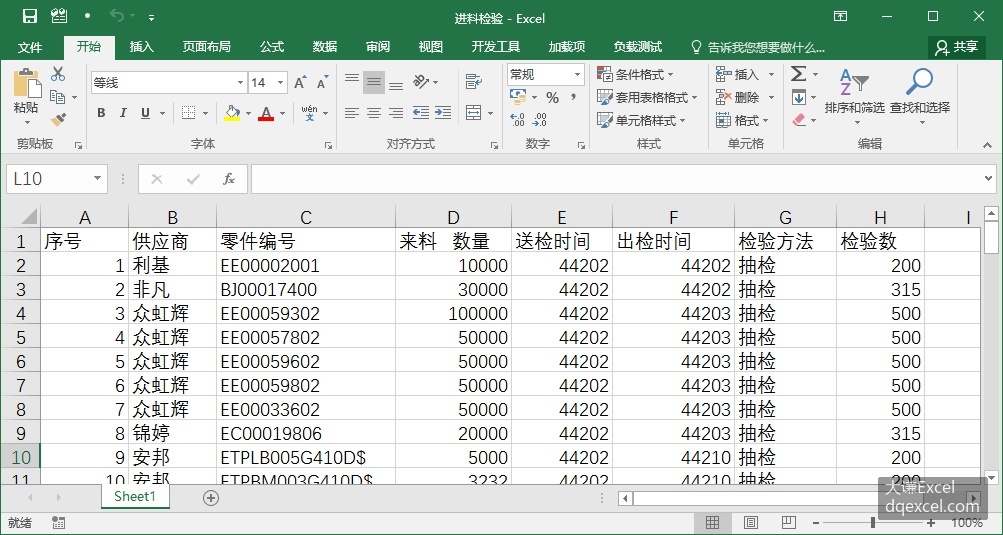Click the Clear eraser icon
This screenshot has width=1003, height=535.
tap(799, 120)
